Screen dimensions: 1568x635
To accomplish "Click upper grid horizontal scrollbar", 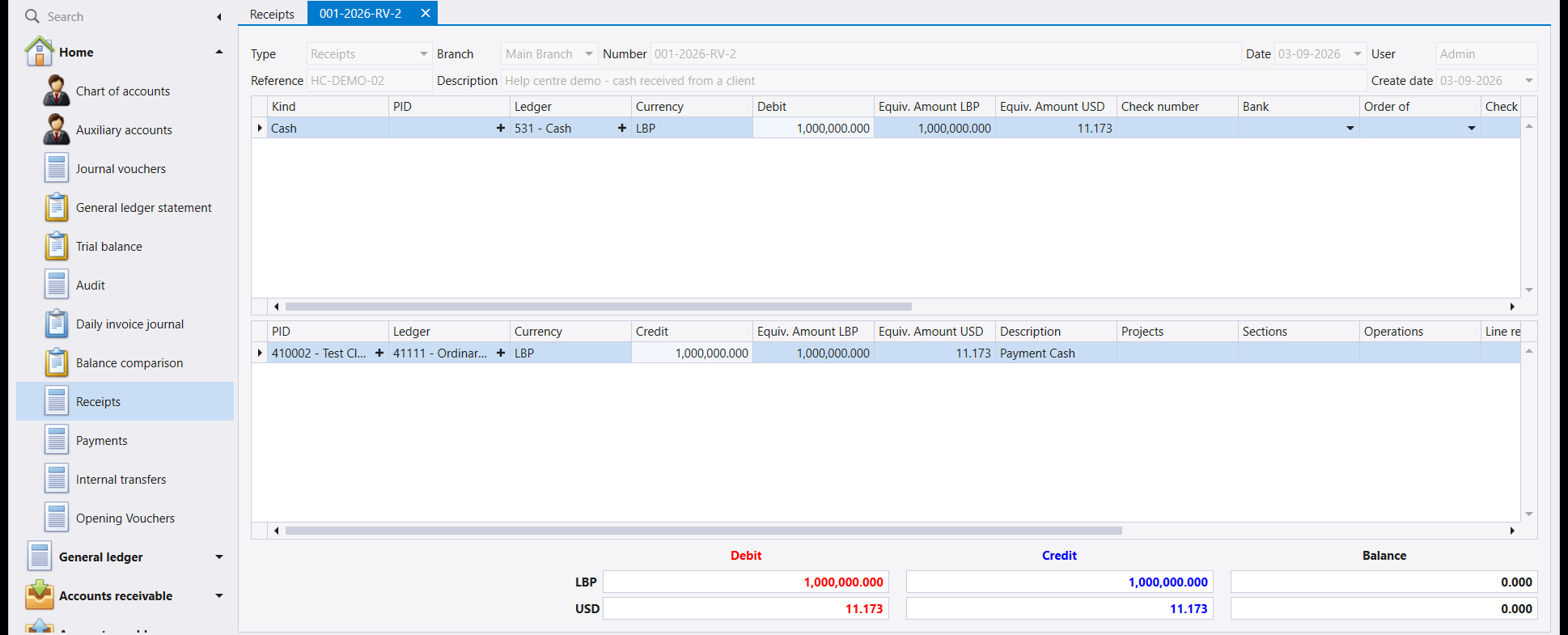I will (599, 307).
